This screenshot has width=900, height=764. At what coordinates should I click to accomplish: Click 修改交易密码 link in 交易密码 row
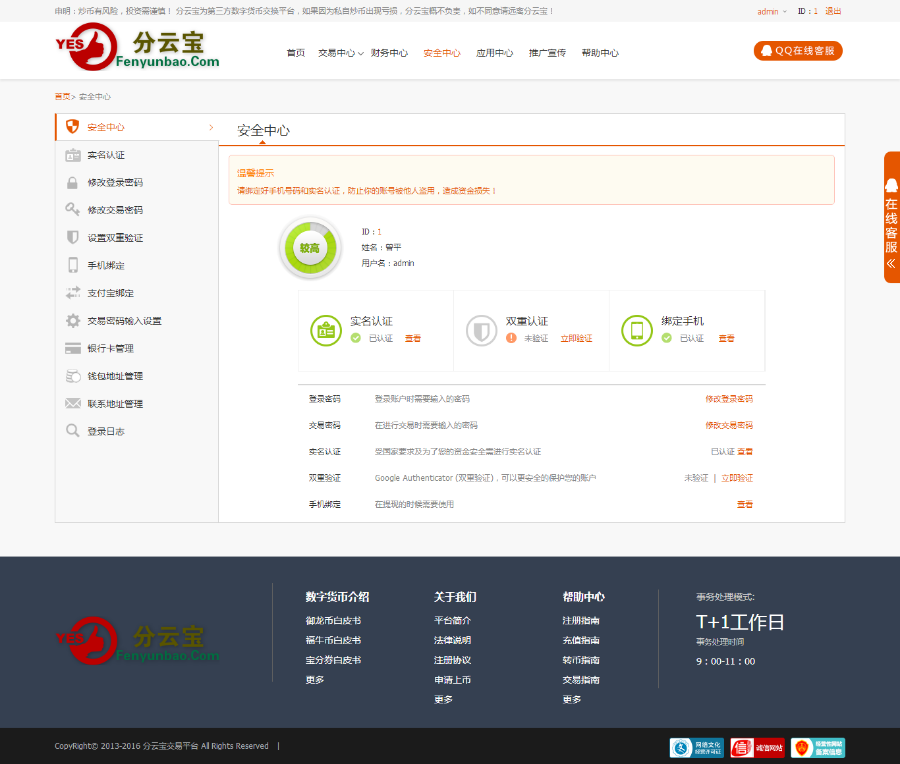coord(729,425)
